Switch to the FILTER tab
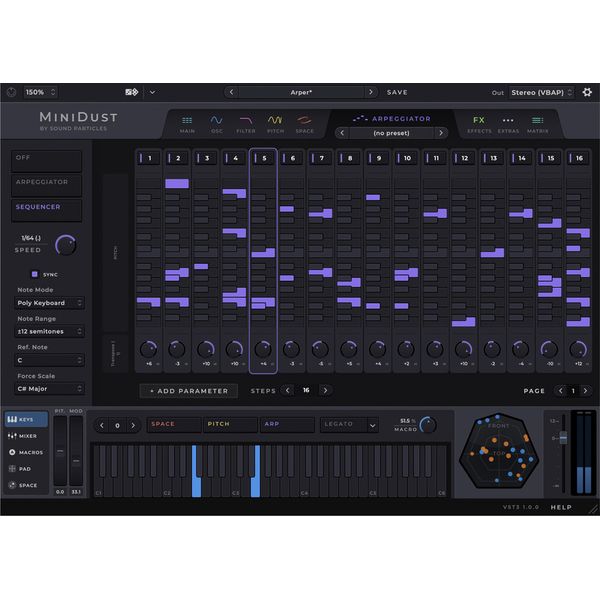Viewport: 600px width, 600px height. pos(246,125)
